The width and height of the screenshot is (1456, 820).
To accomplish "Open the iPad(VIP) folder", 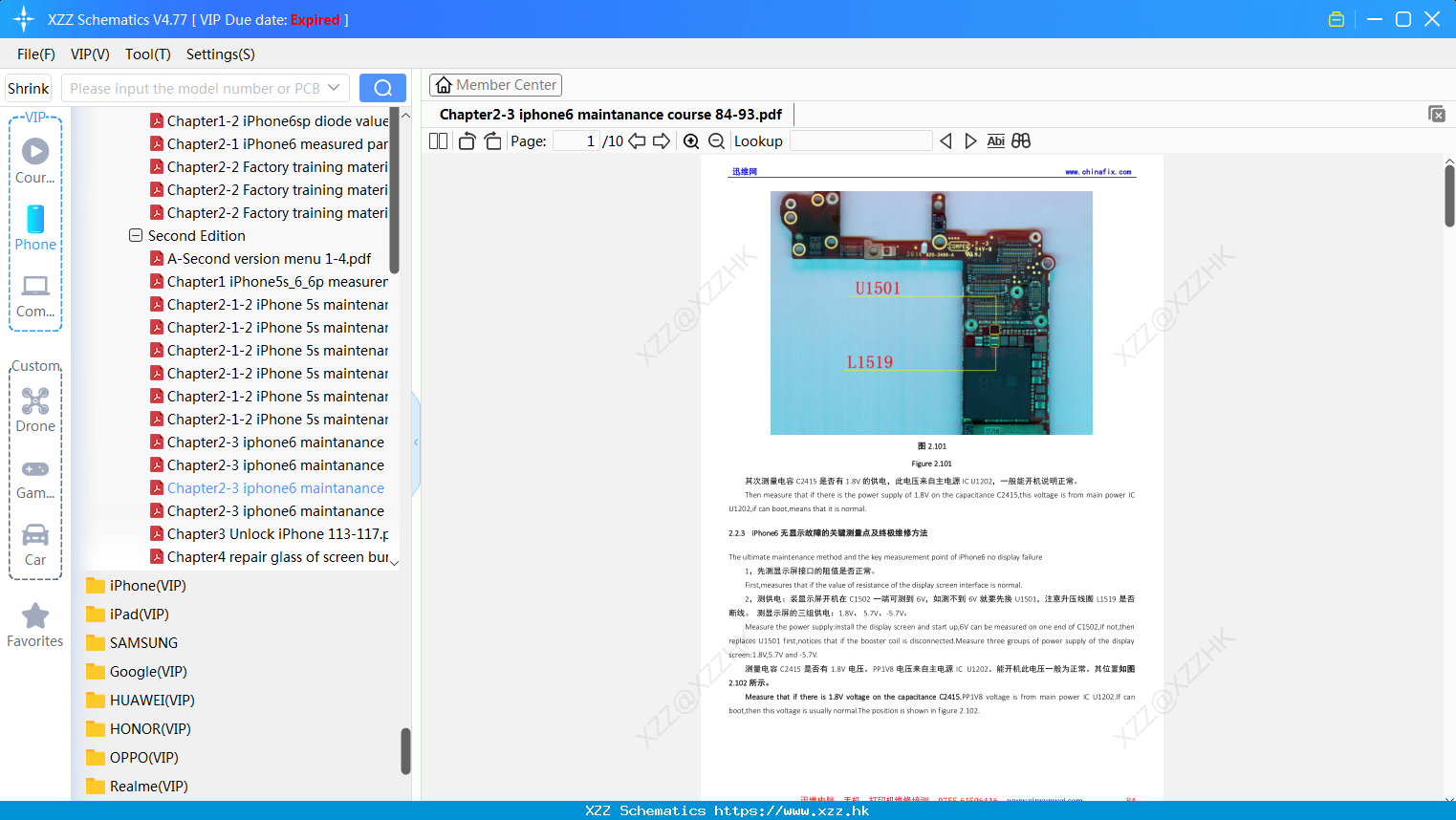I will pos(127,614).
